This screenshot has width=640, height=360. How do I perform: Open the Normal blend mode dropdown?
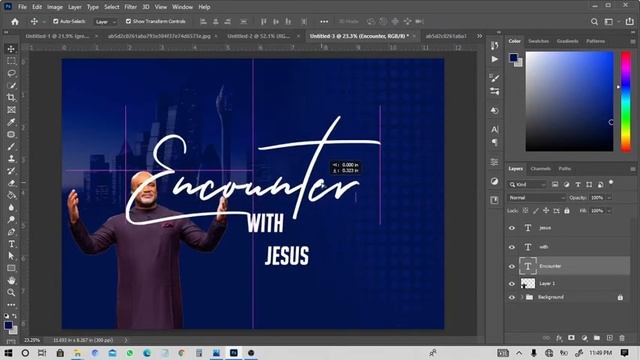click(x=536, y=198)
